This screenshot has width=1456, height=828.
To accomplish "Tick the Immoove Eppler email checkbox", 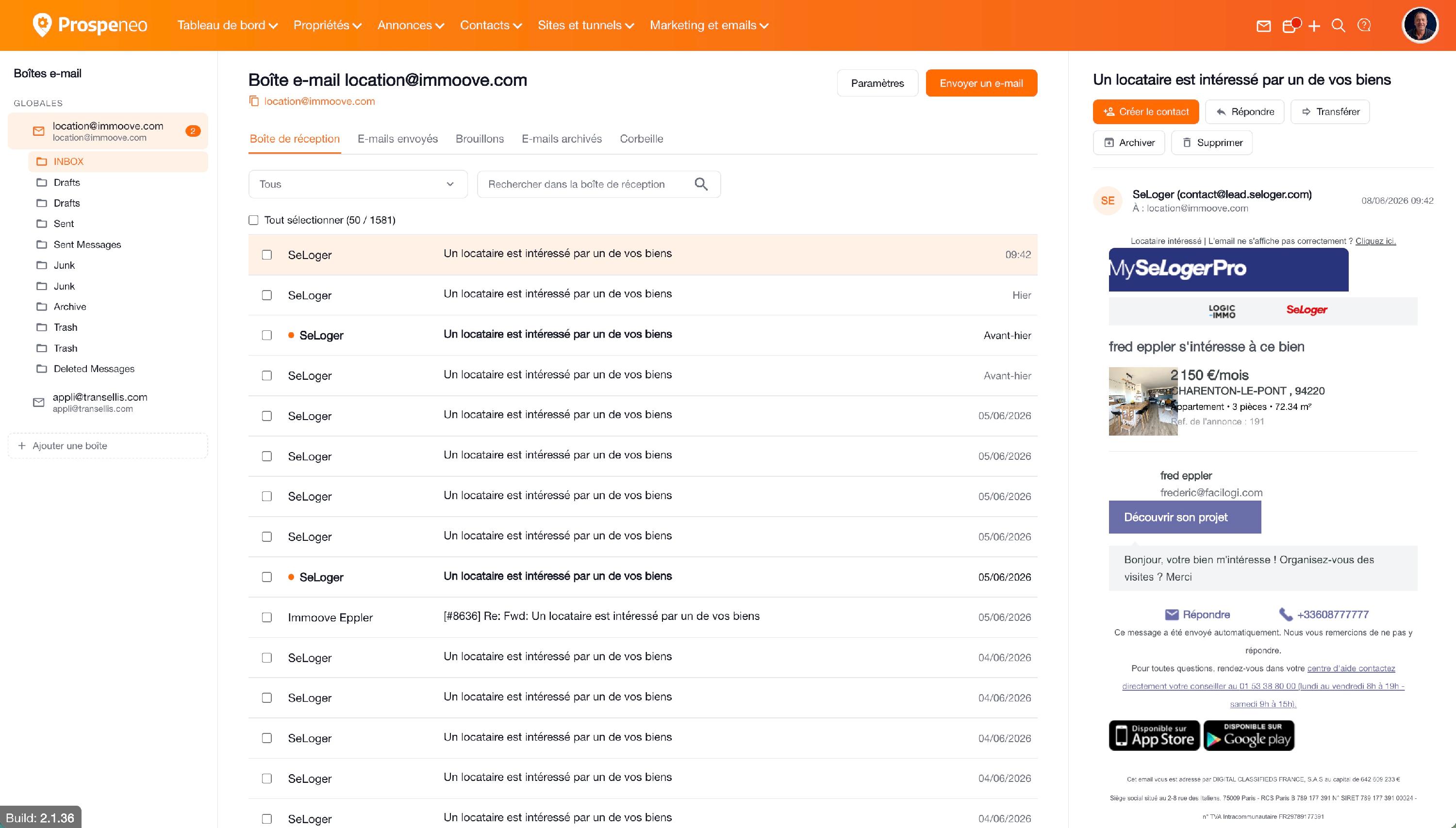I will 267,617.
